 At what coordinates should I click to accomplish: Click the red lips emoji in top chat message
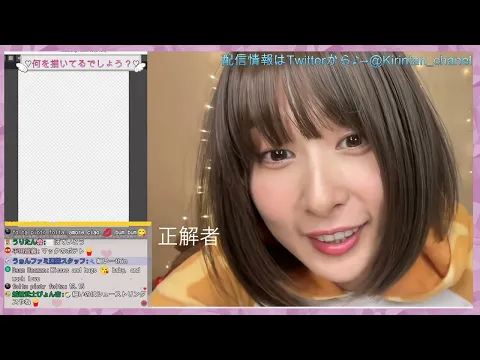(107, 232)
